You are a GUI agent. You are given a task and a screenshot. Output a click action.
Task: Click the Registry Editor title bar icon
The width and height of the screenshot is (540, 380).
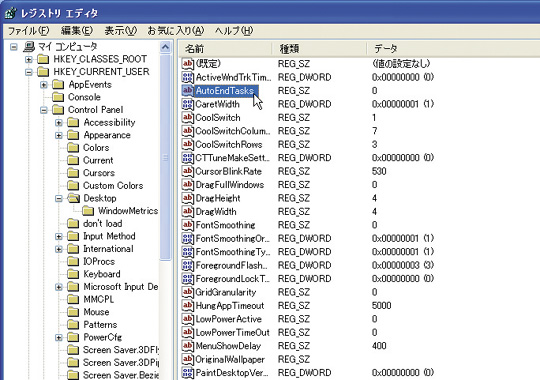[x=10, y=13]
